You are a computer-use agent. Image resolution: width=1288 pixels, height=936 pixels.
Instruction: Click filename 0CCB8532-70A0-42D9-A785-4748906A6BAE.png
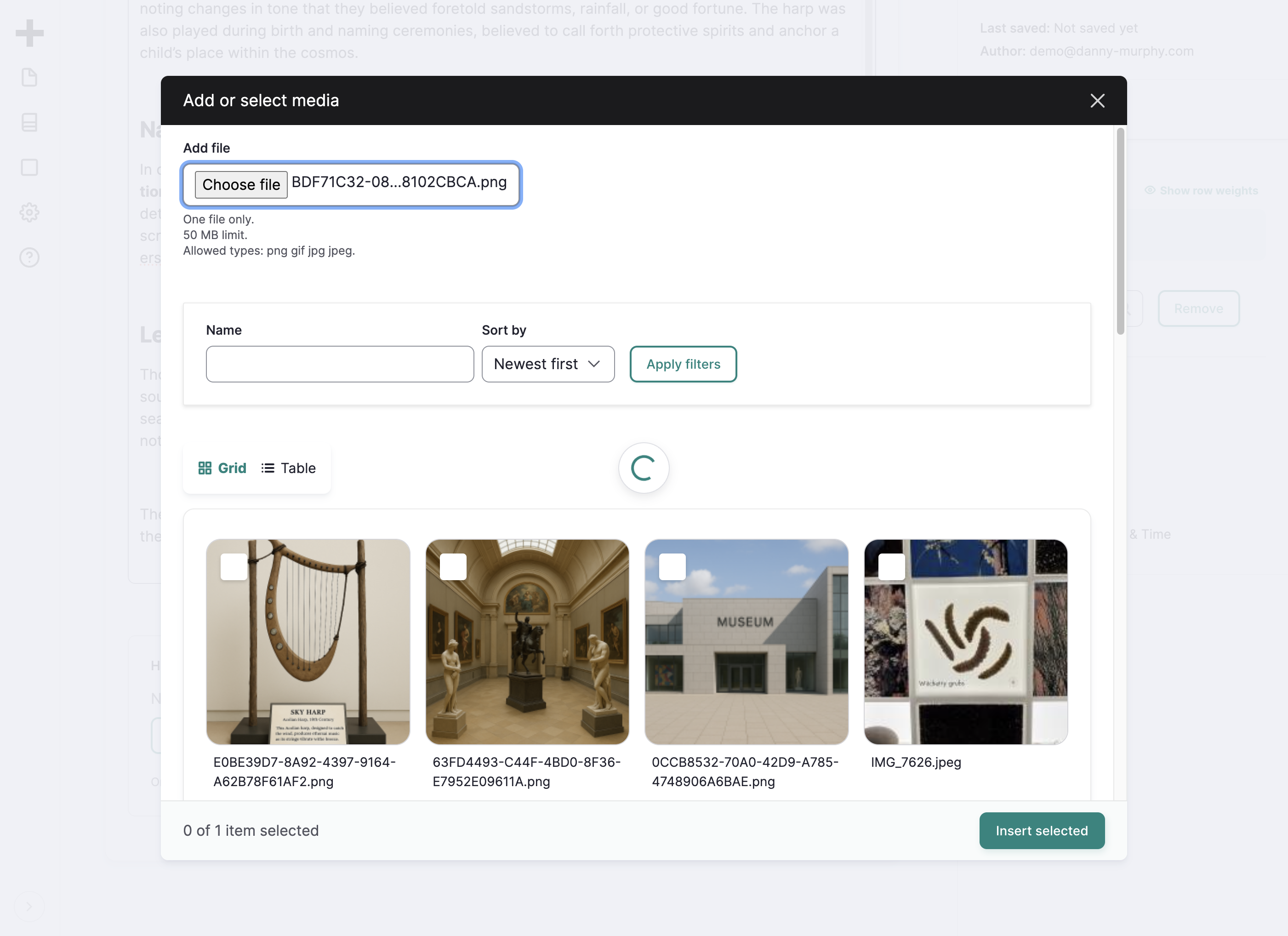[x=745, y=772]
